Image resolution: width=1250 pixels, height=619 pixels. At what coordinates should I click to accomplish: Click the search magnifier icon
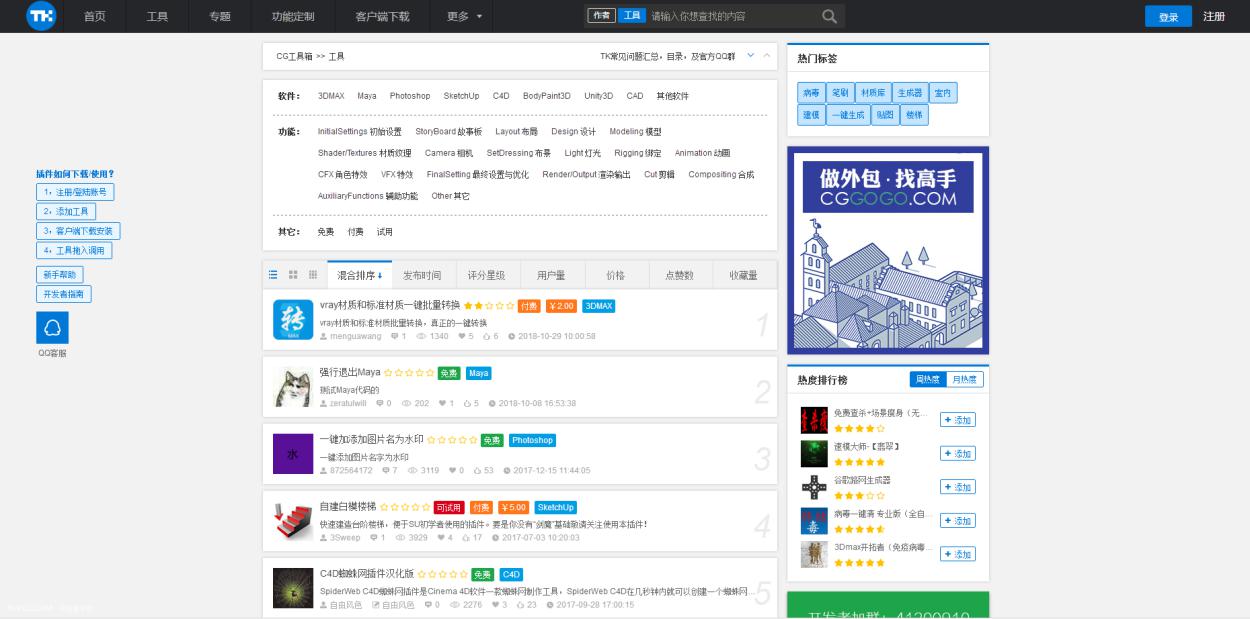(x=828, y=16)
